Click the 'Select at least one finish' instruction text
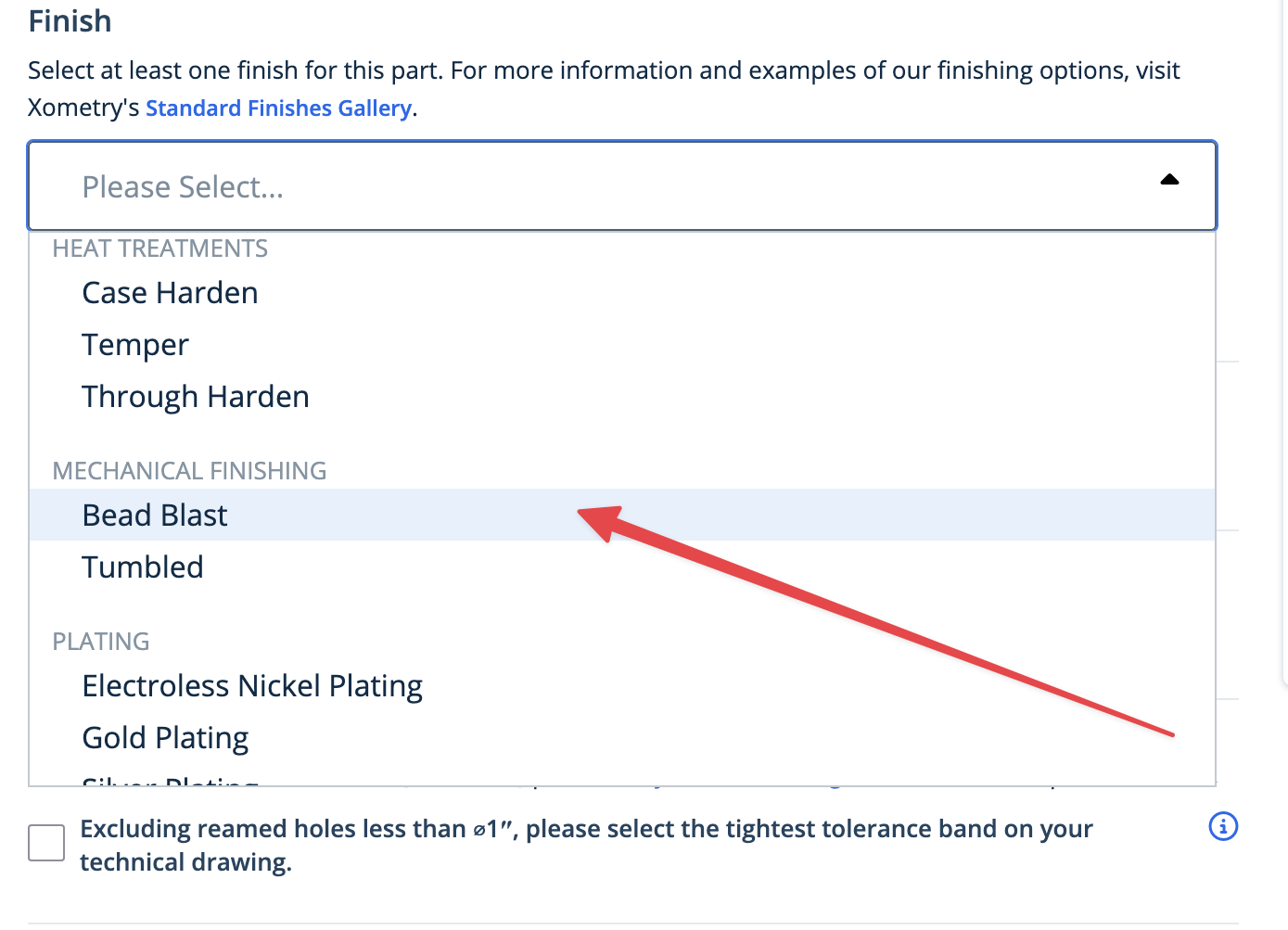Image resolution: width=1288 pixels, height=930 pixels. [604, 89]
